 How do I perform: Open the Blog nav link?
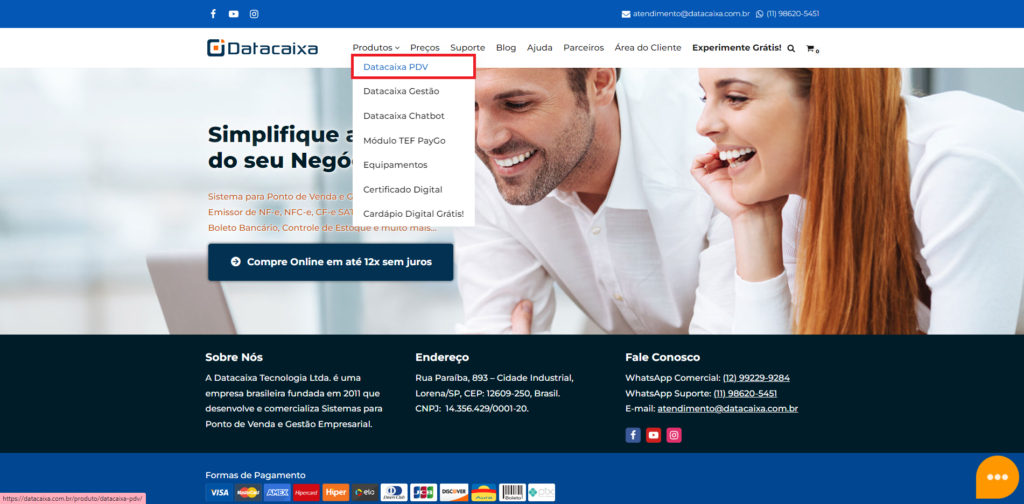pyautogui.click(x=506, y=48)
